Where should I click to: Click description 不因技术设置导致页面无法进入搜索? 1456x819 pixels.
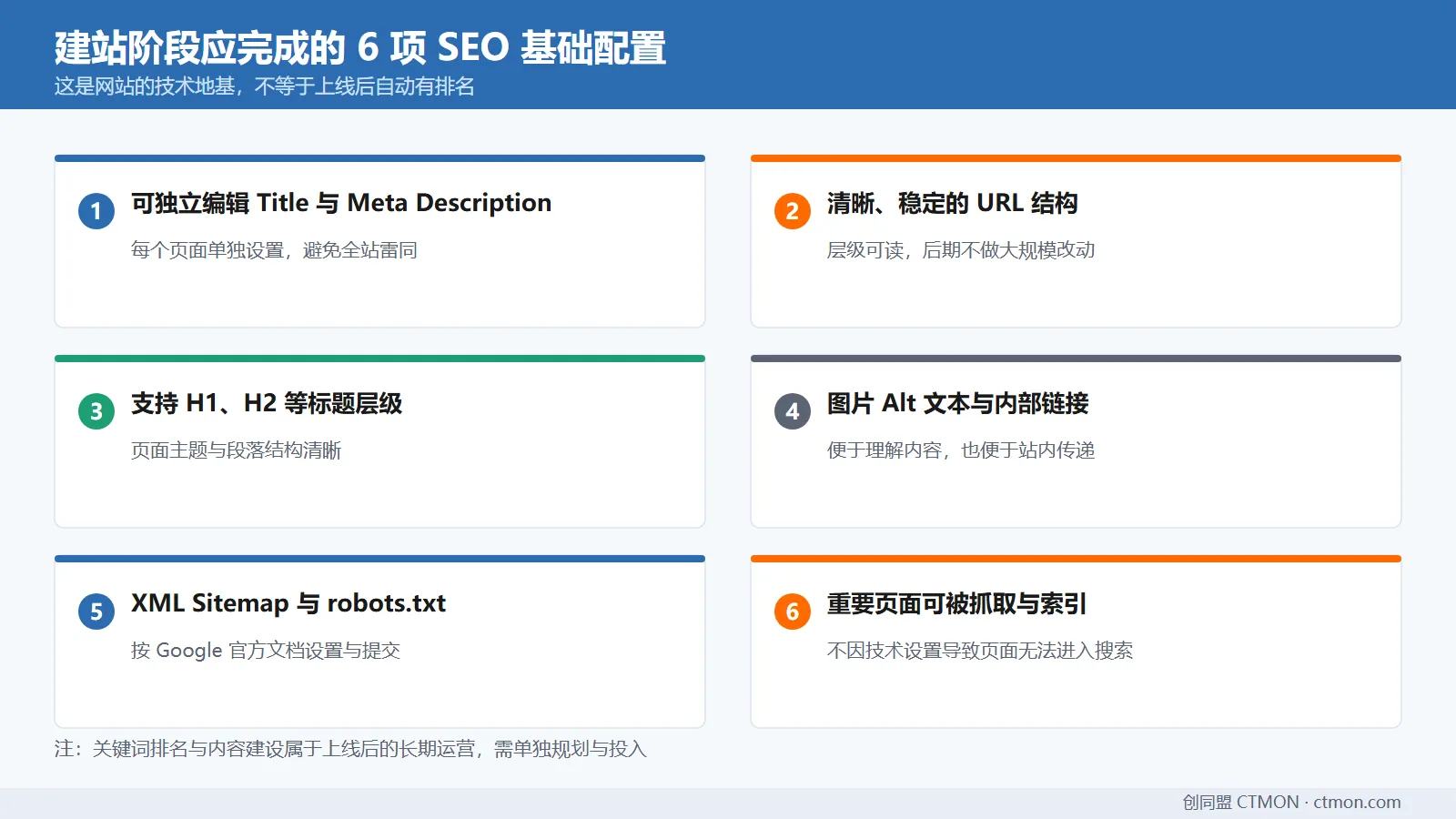click(980, 651)
